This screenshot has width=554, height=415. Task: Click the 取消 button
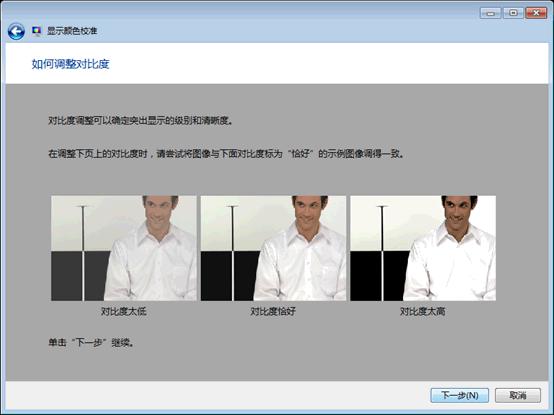tap(518, 395)
